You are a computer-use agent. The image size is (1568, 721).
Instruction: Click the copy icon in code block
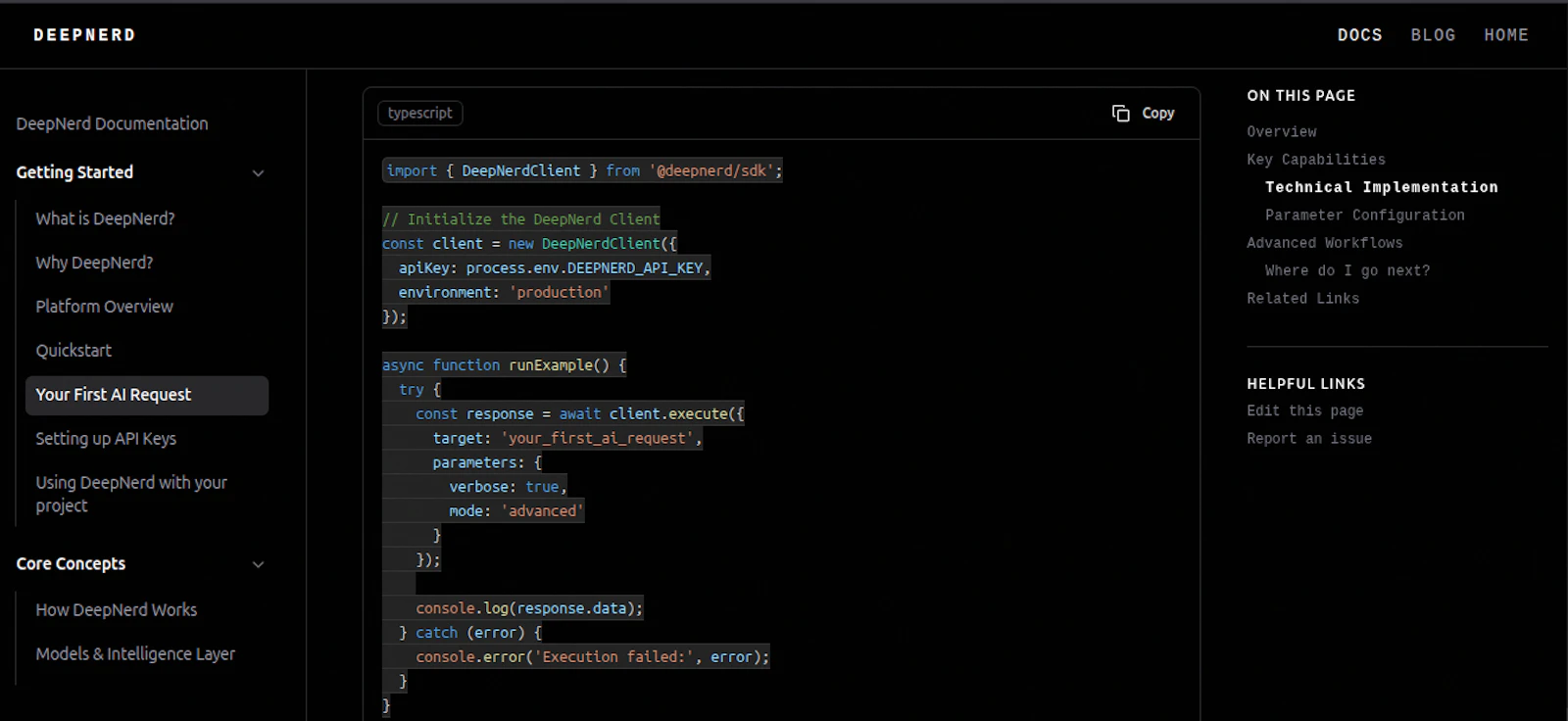(1120, 114)
